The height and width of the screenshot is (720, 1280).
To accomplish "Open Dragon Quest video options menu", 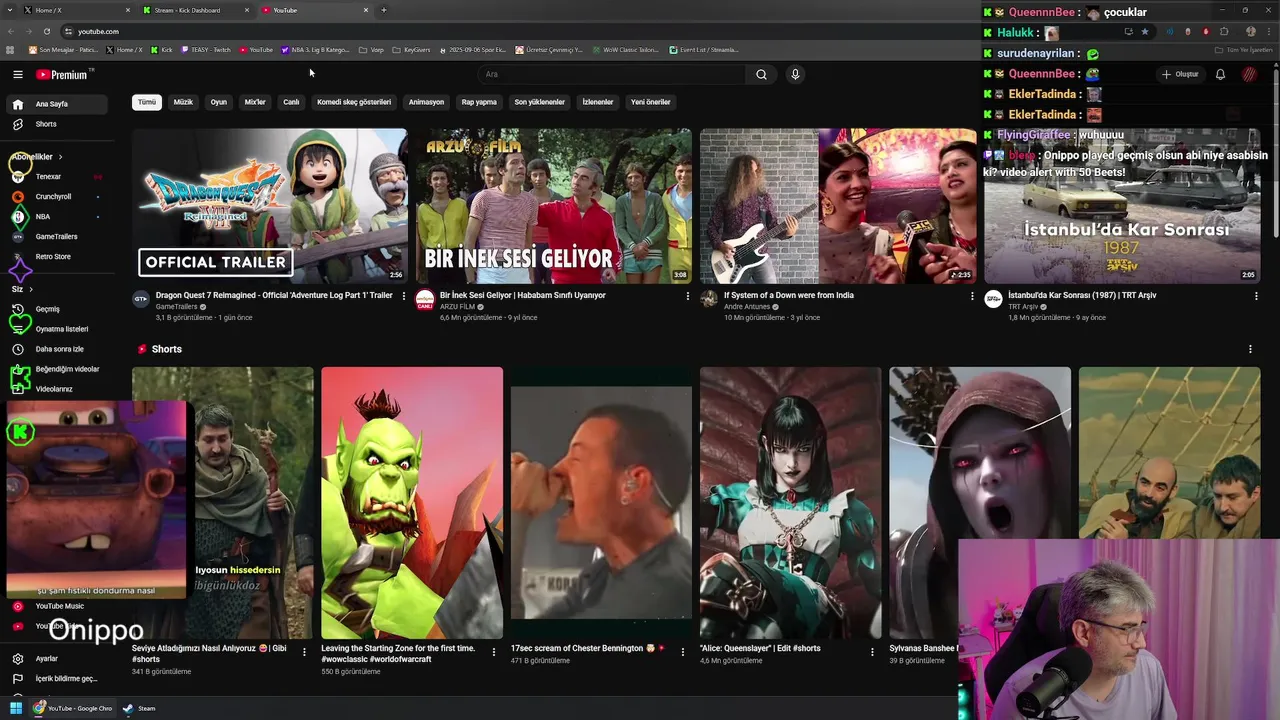I will click(404, 296).
